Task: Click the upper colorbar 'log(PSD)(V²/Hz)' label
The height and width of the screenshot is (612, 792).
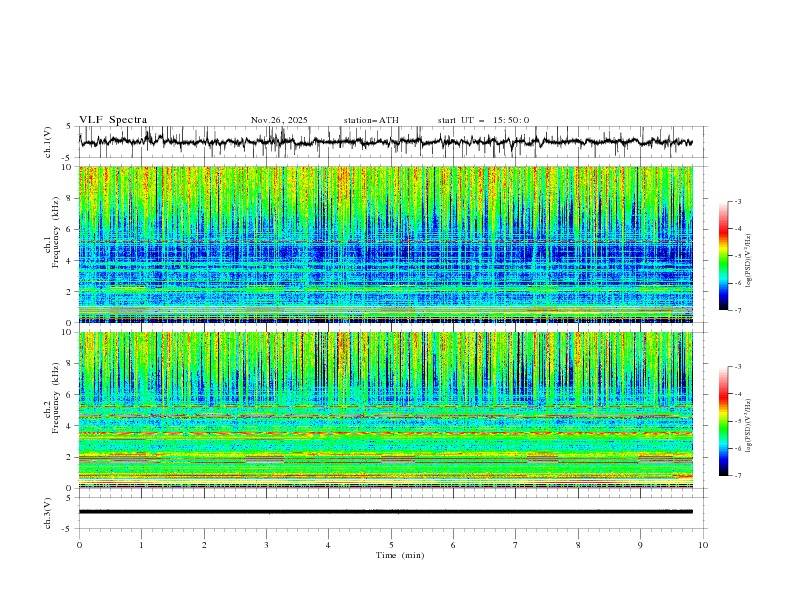Action: click(749, 261)
